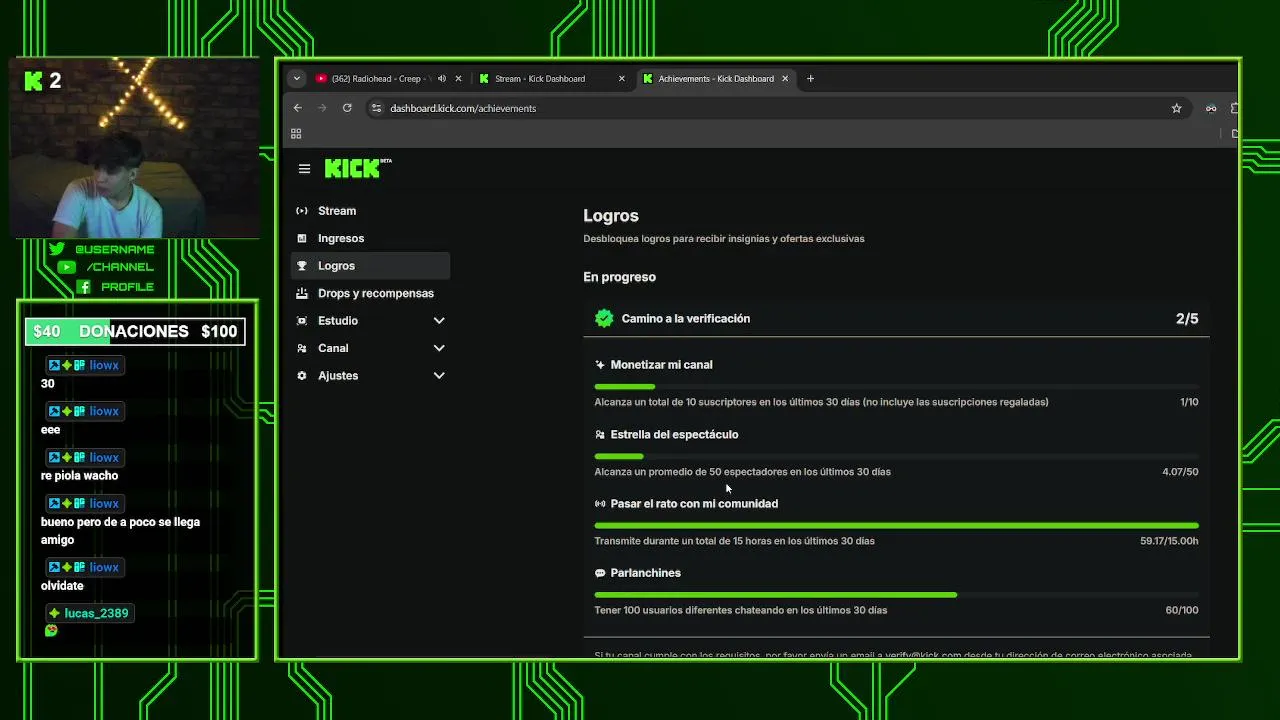Click the Logros page heading
Viewport: 1280px width, 720px height.
click(611, 216)
